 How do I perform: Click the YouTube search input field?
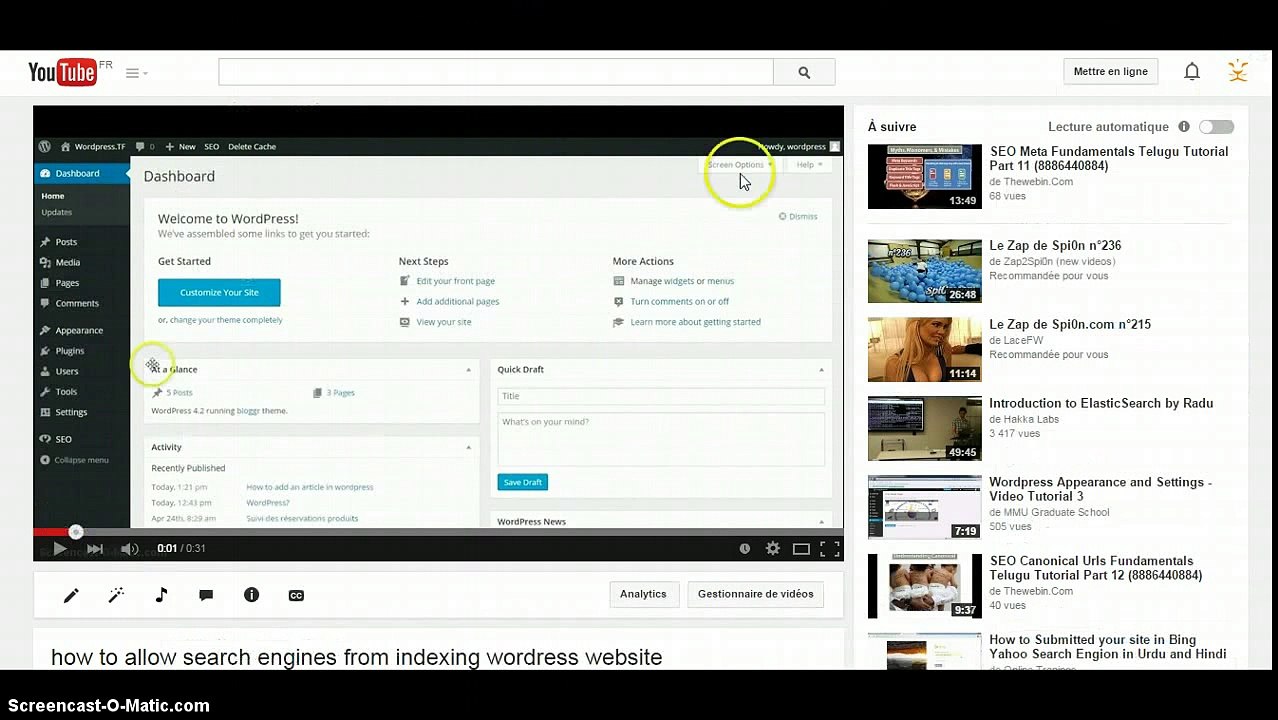pyautogui.click(x=495, y=72)
